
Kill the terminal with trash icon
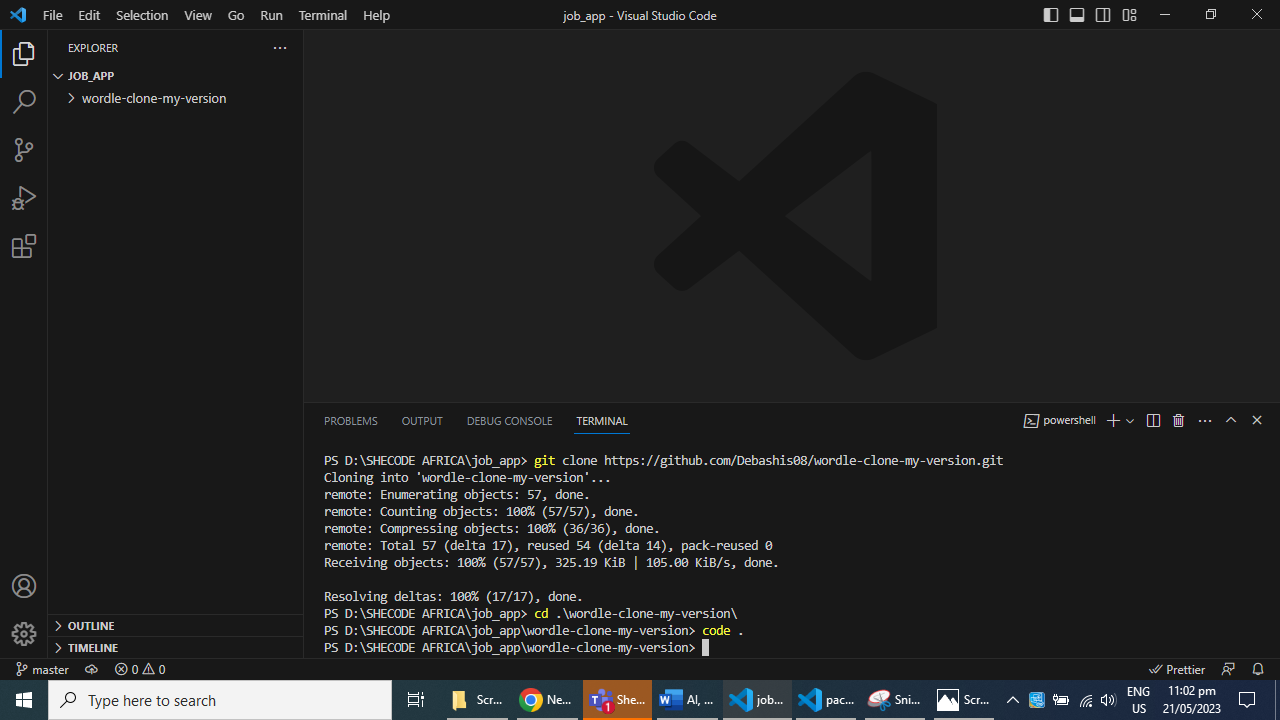click(x=1178, y=421)
